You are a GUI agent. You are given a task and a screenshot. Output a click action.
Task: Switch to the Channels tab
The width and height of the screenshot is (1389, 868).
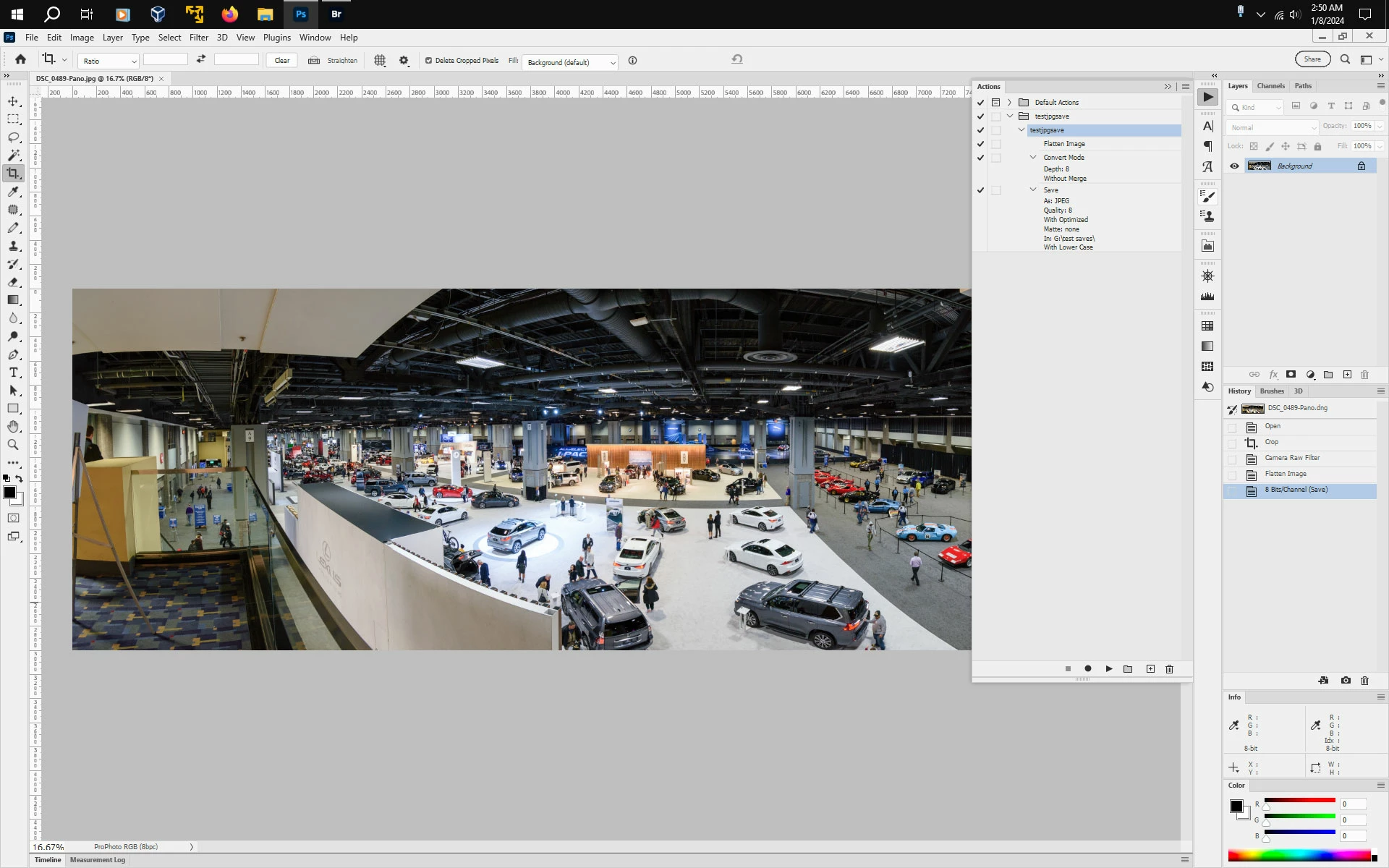pyautogui.click(x=1270, y=86)
